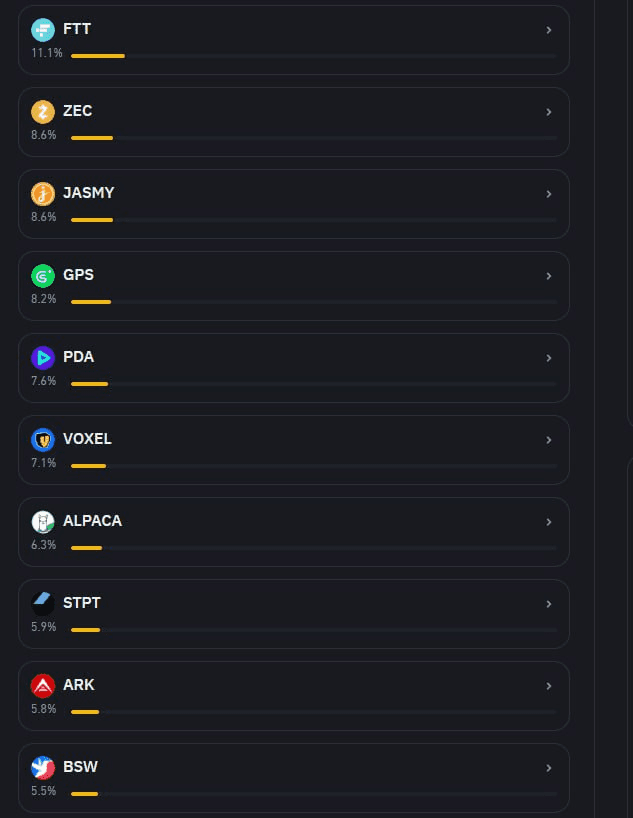This screenshot has width=633, height=818.
Task: Click the ALPACA token icon
Action: (x=43, y=521)
